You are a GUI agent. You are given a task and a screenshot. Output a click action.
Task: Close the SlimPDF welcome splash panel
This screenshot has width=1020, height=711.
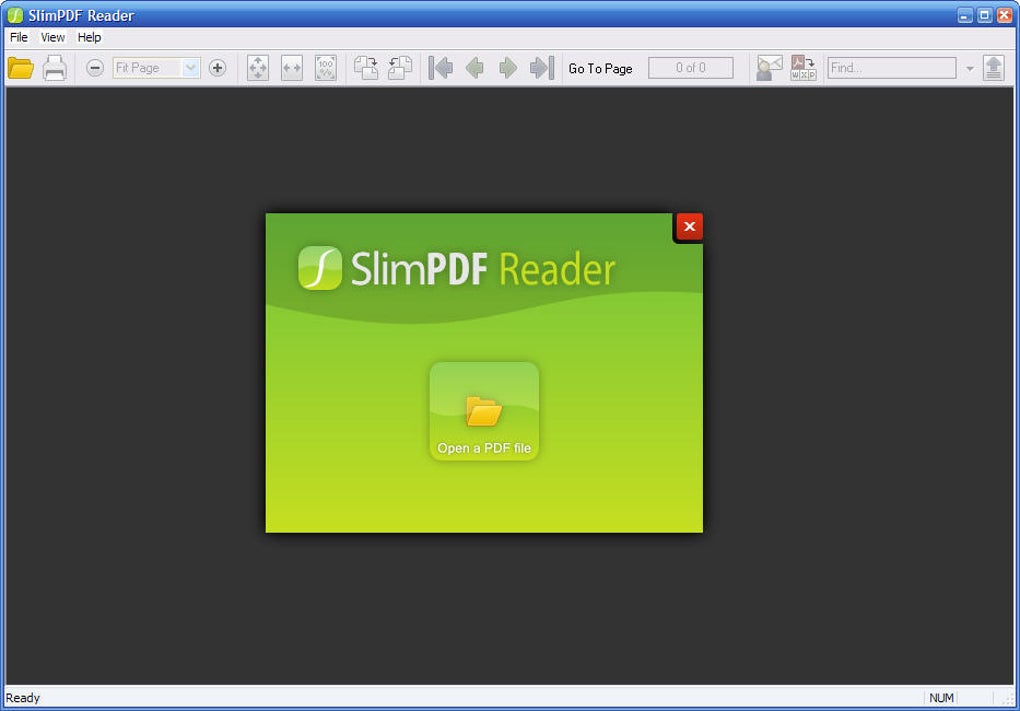690,226
